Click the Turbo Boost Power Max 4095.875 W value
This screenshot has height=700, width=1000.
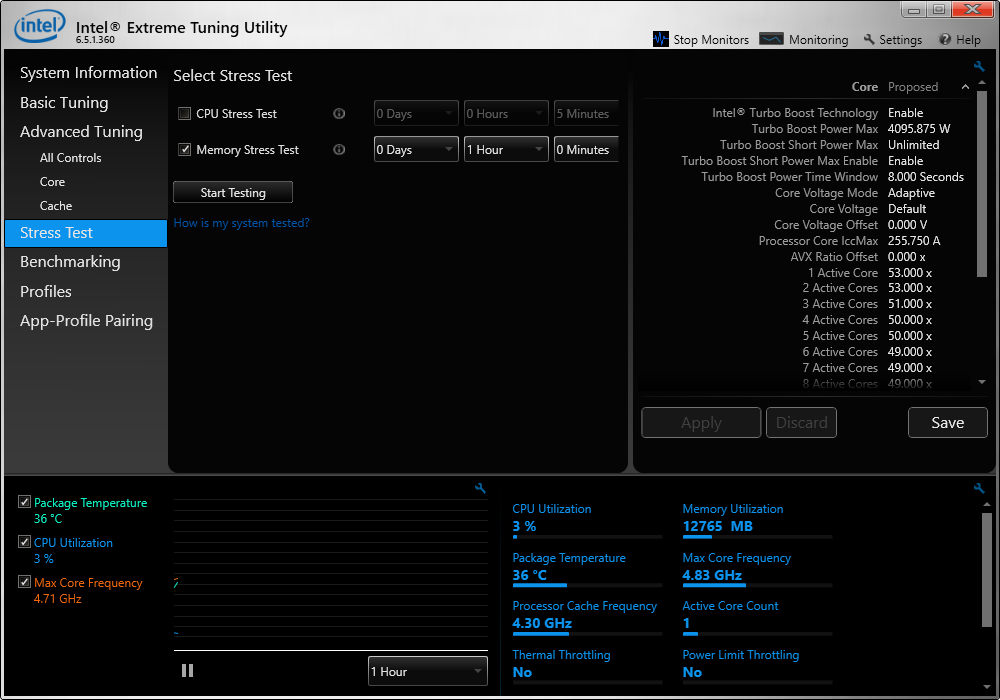[x=918, y=129]
